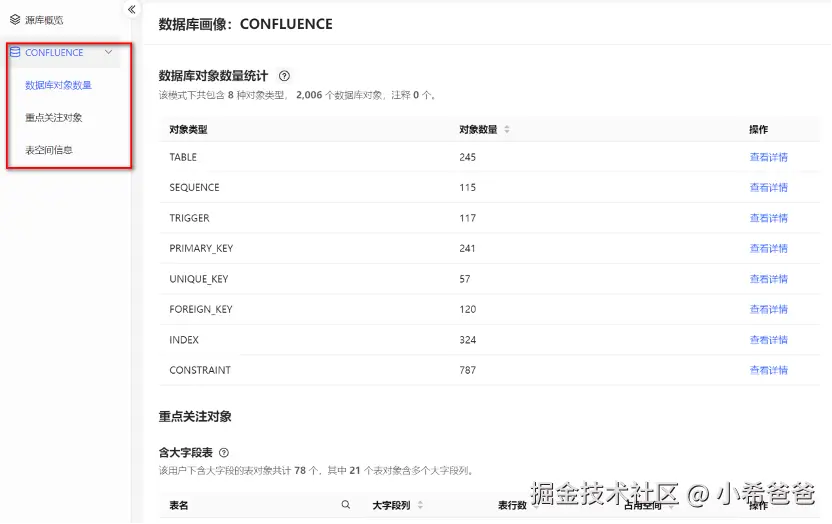The height and width of the screenshot is (524, 832).
Task: Click the CONSTRAINT object type cell
Action: 200,370
